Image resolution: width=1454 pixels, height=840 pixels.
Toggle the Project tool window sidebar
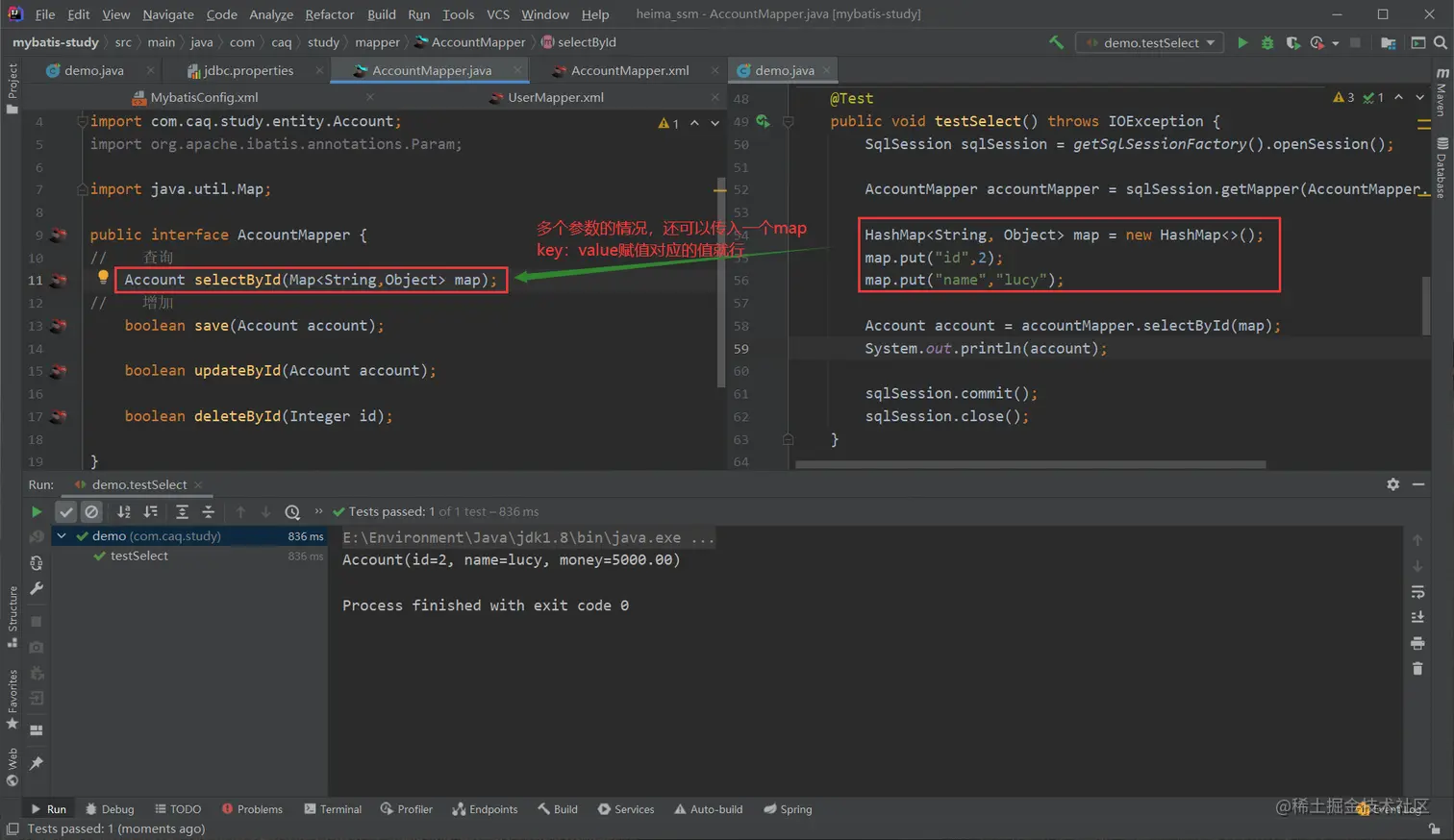click(x=13, y=88)
